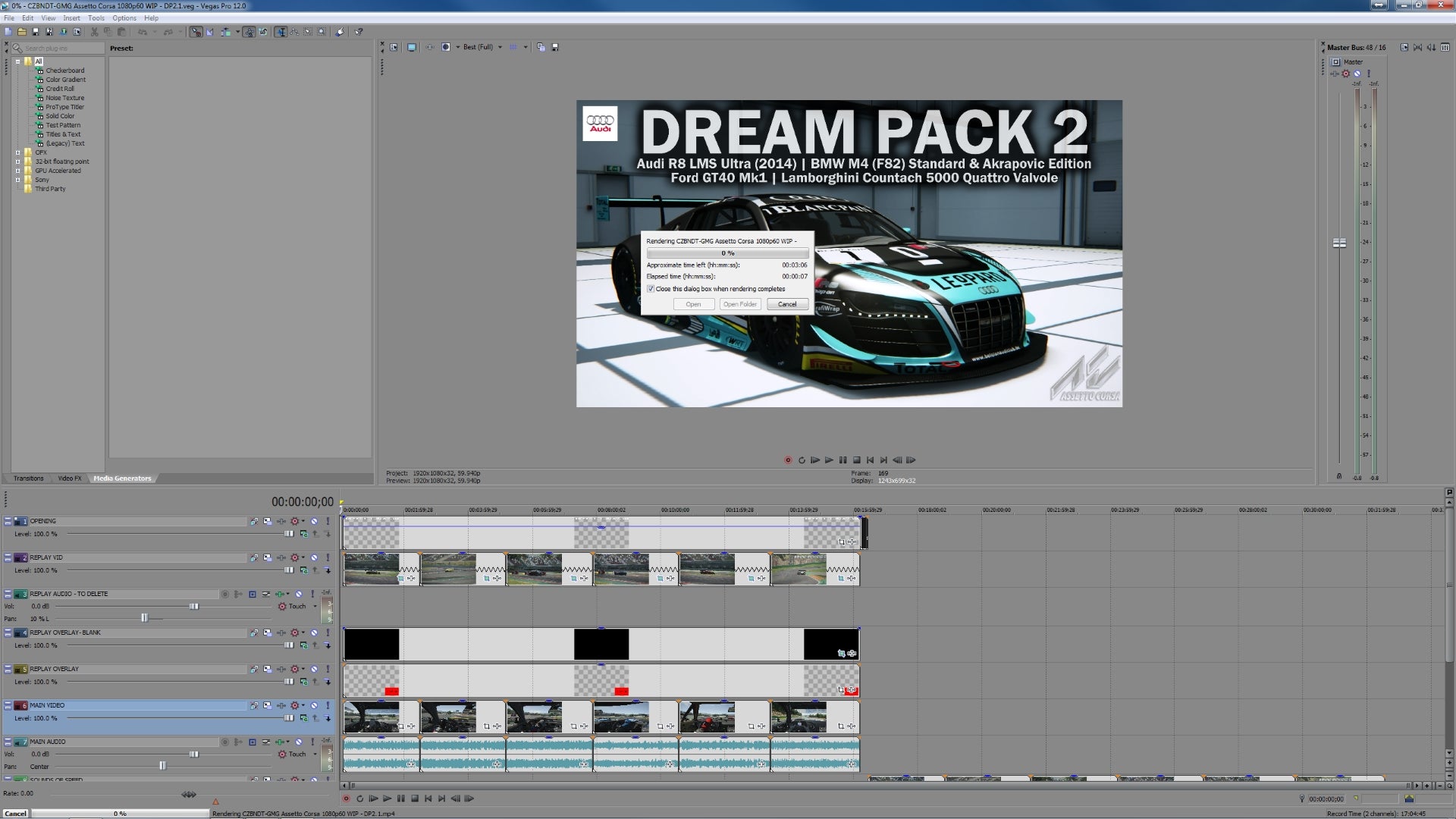
Task: Select the Zoom Edit tool
Action: coord(322,32)
